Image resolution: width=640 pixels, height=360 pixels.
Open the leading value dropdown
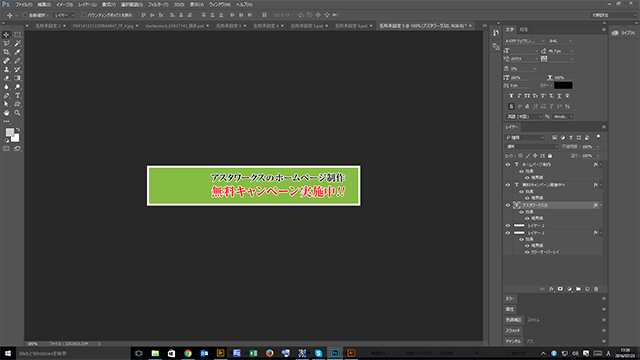coord(572,51)
